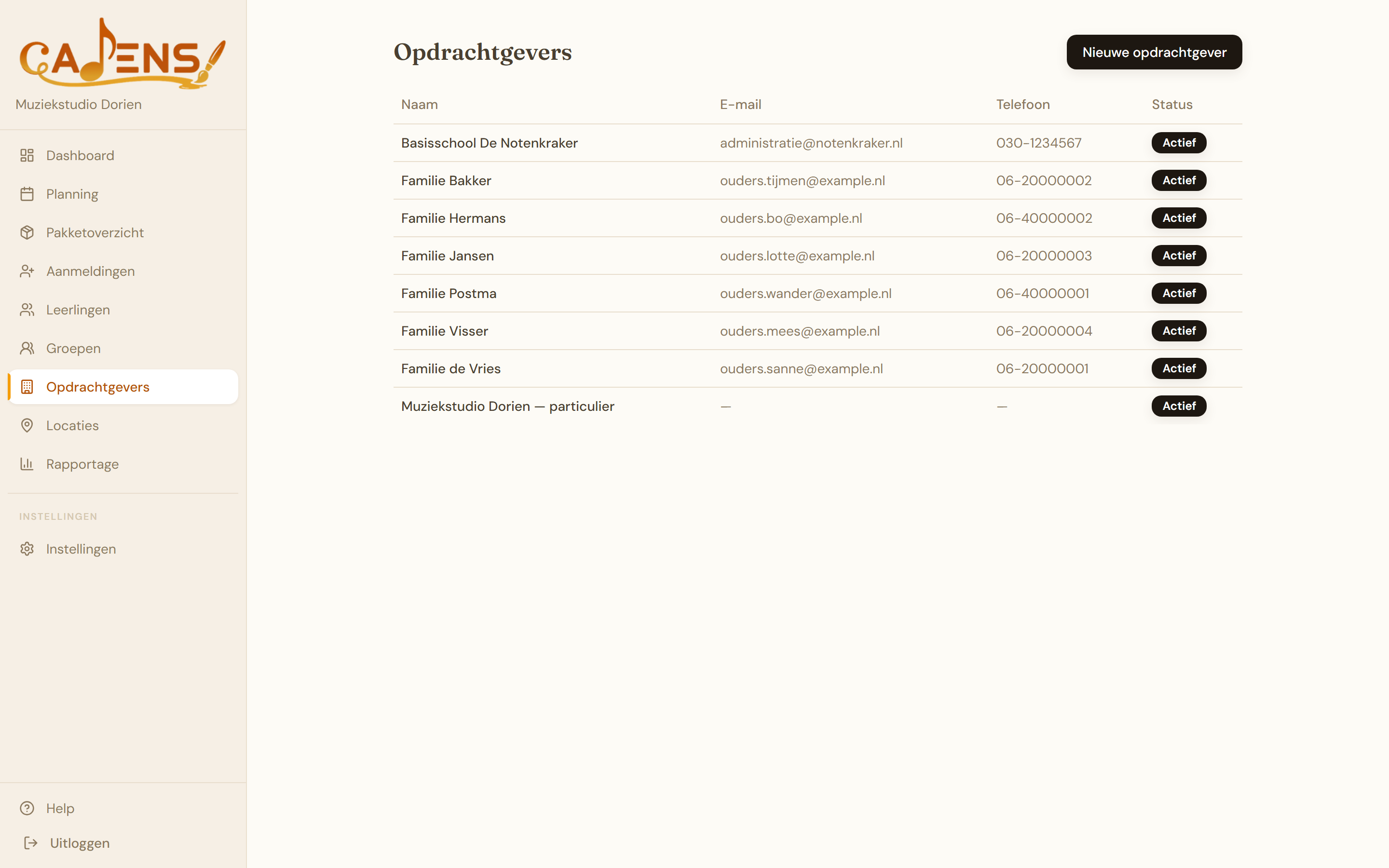Image resolution: width=1389 pixels, height=868 pixels.
Task: Click the Help question mark icon
Action: point(27,808)
